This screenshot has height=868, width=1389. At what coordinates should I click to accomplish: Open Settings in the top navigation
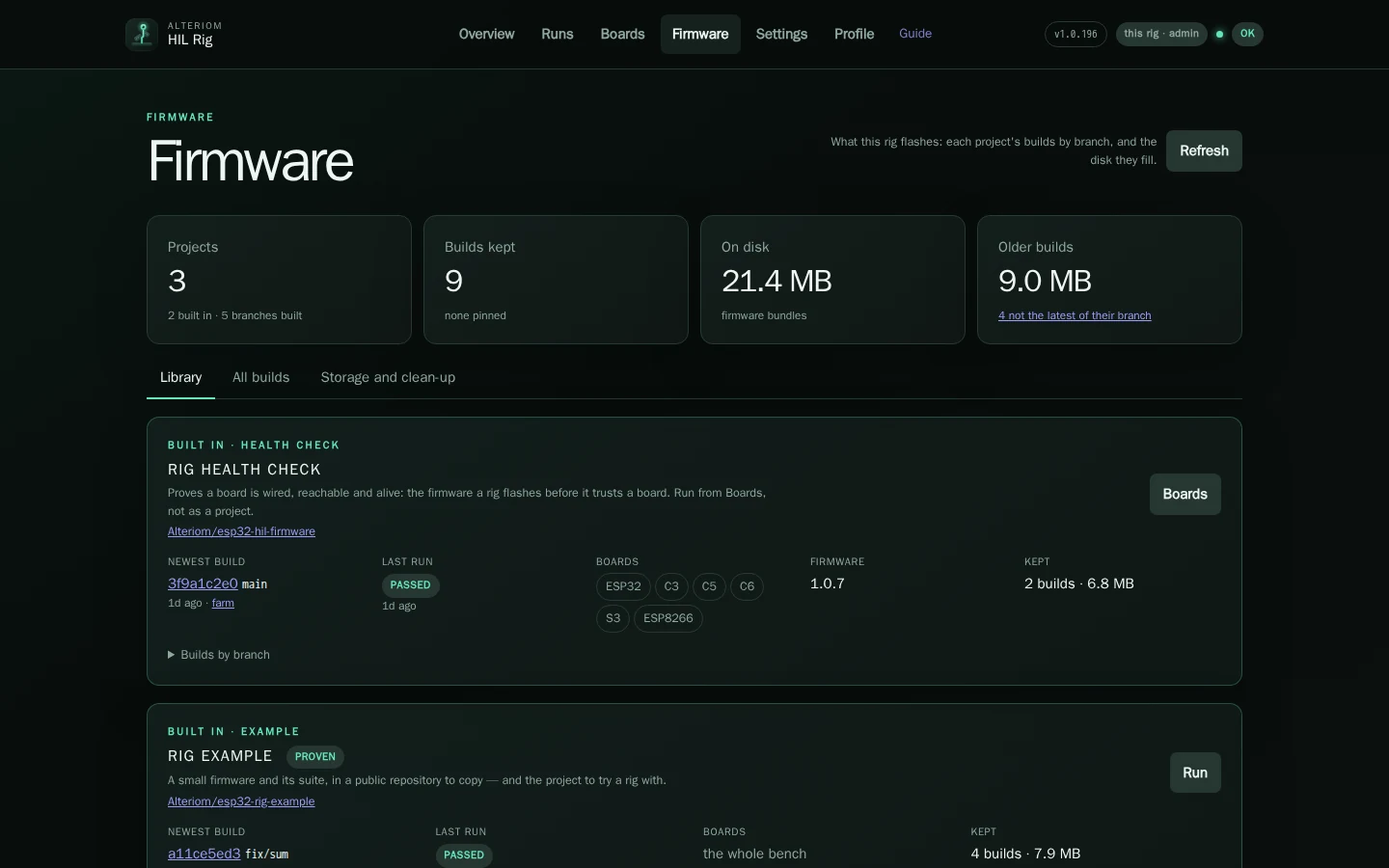[781, 34]
